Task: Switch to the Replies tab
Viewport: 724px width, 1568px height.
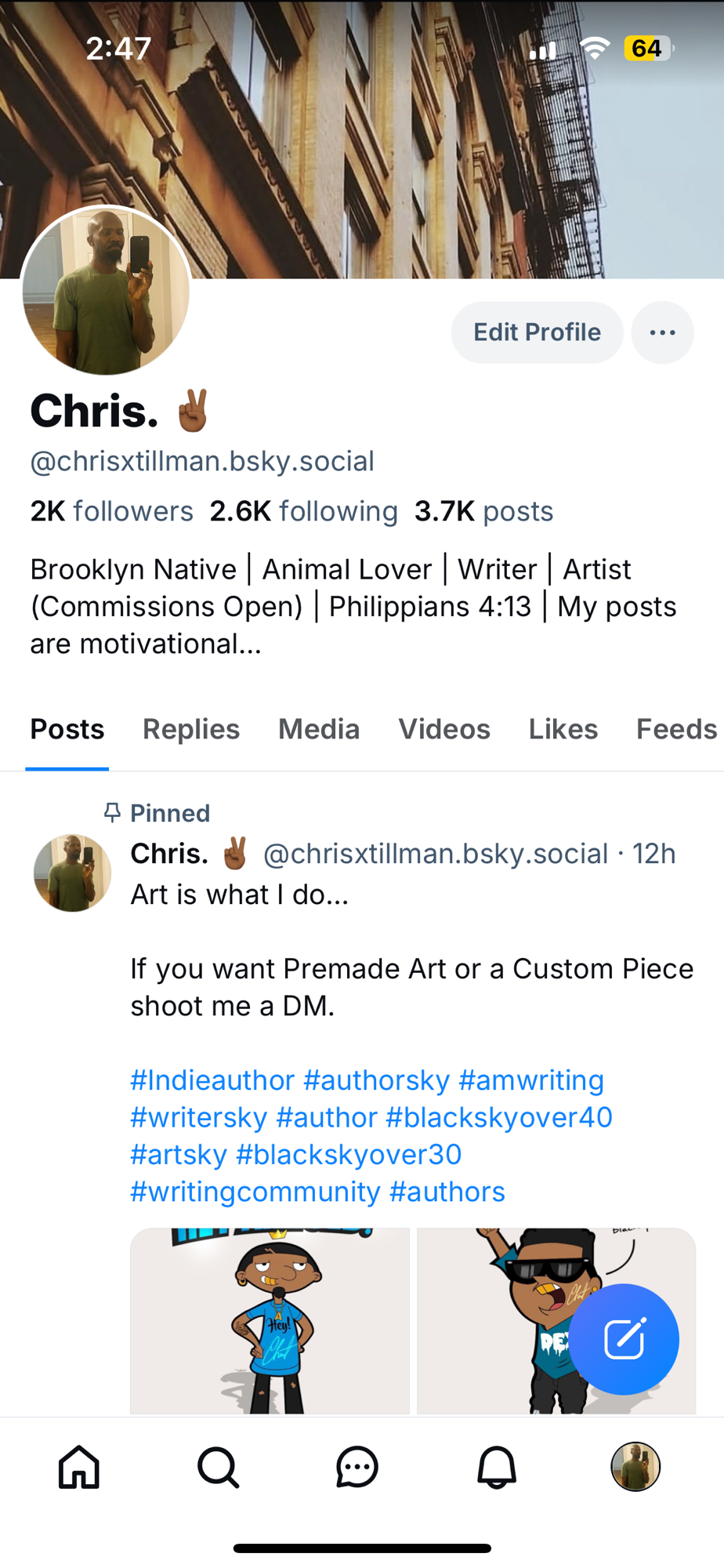Action: [191, 729]
